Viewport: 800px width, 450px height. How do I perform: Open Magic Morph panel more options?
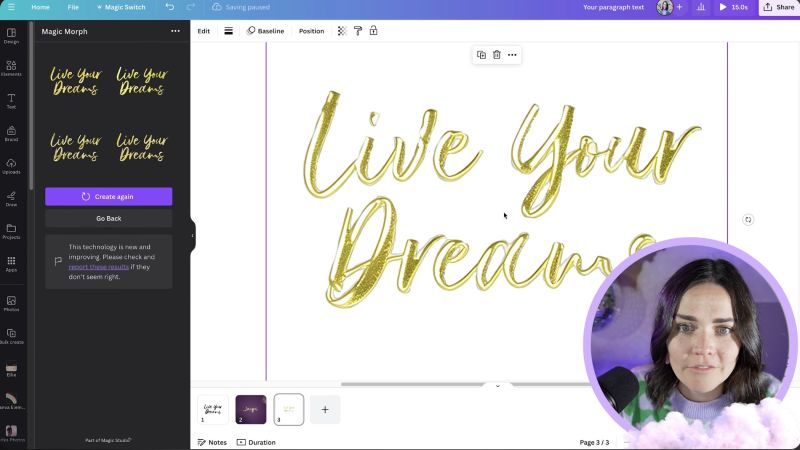[175, 31]
